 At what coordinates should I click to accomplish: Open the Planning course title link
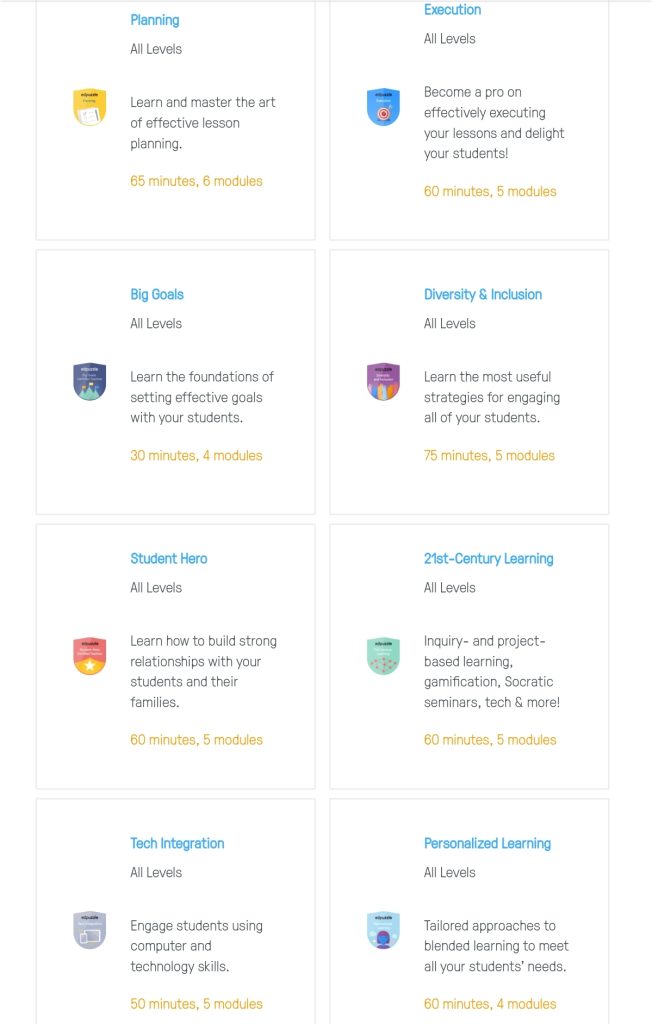[x=155, y=20]
